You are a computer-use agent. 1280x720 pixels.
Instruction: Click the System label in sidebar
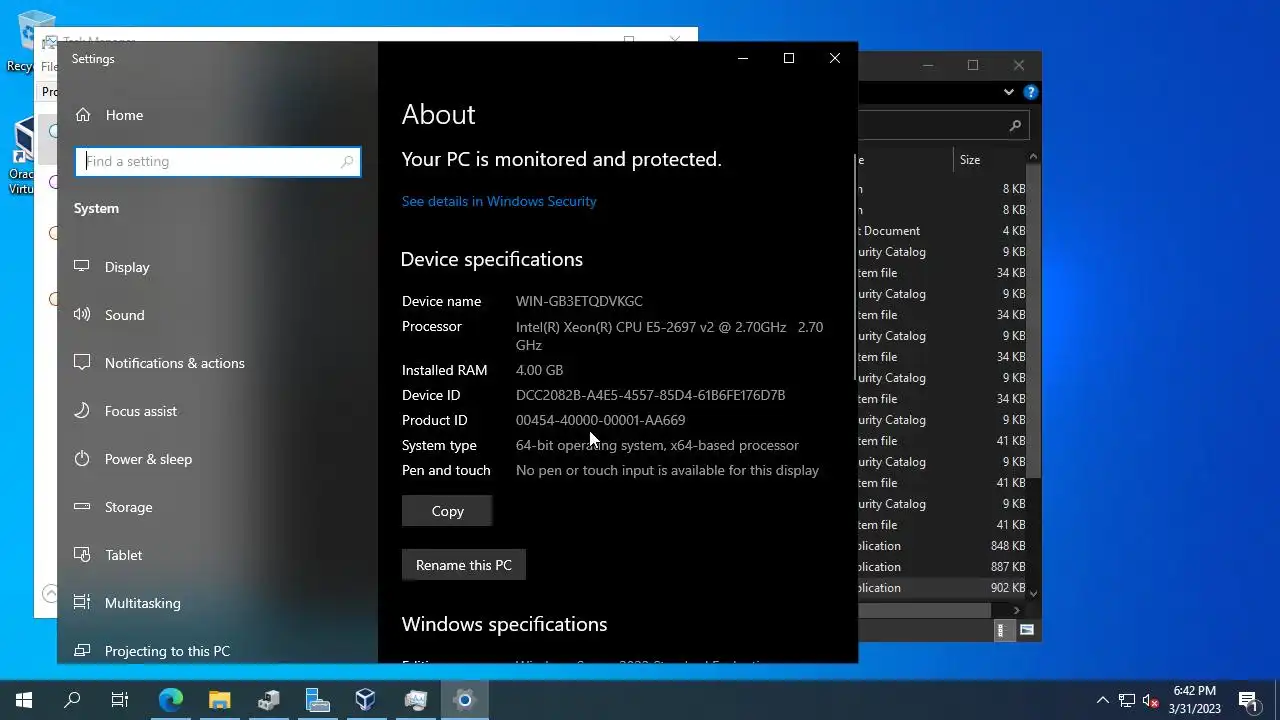pos(96,208)
